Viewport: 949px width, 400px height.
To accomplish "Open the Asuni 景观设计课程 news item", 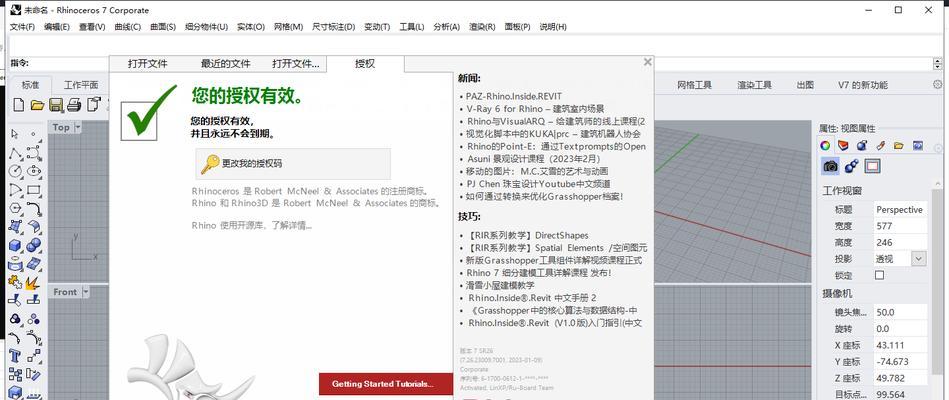I will click(533, 159).
